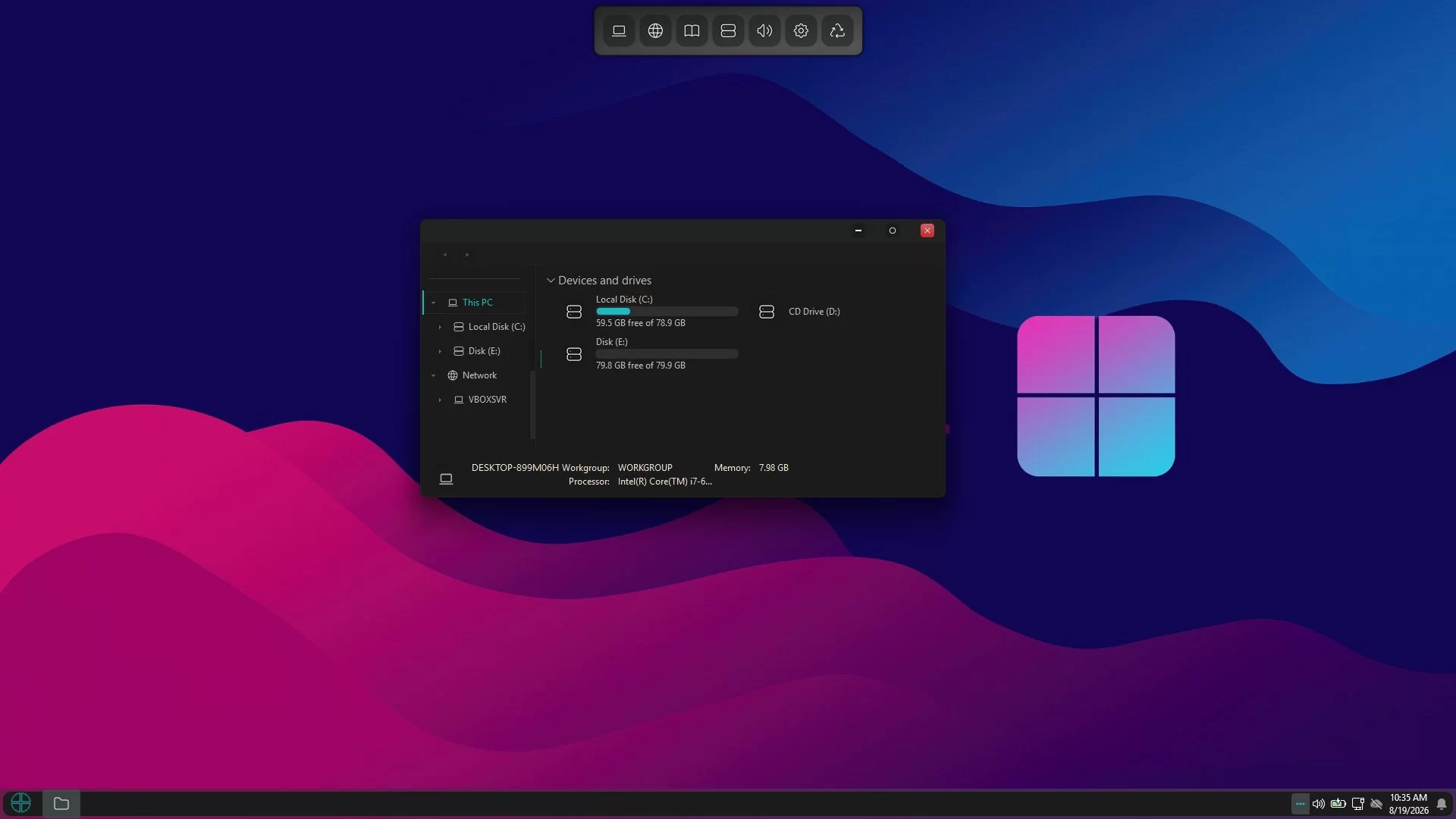Open the gear settings dock icon

coord(801,31)
